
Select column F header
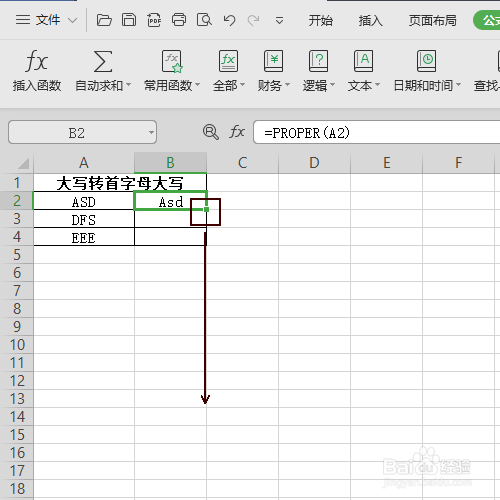(458, 163)
